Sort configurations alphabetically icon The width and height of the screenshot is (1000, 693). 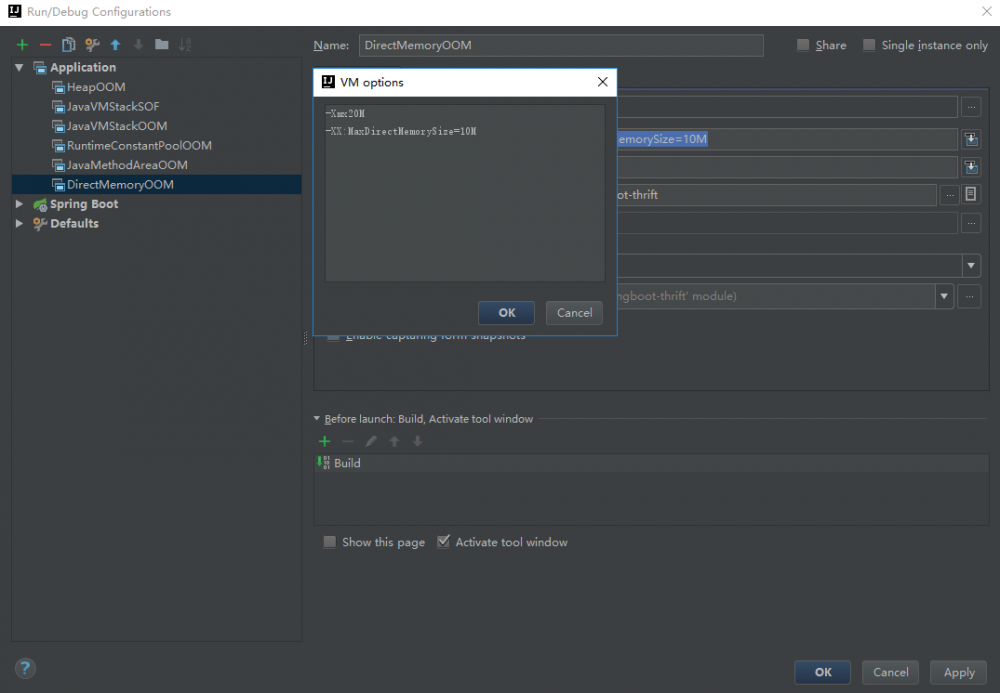tap(185, 45)
